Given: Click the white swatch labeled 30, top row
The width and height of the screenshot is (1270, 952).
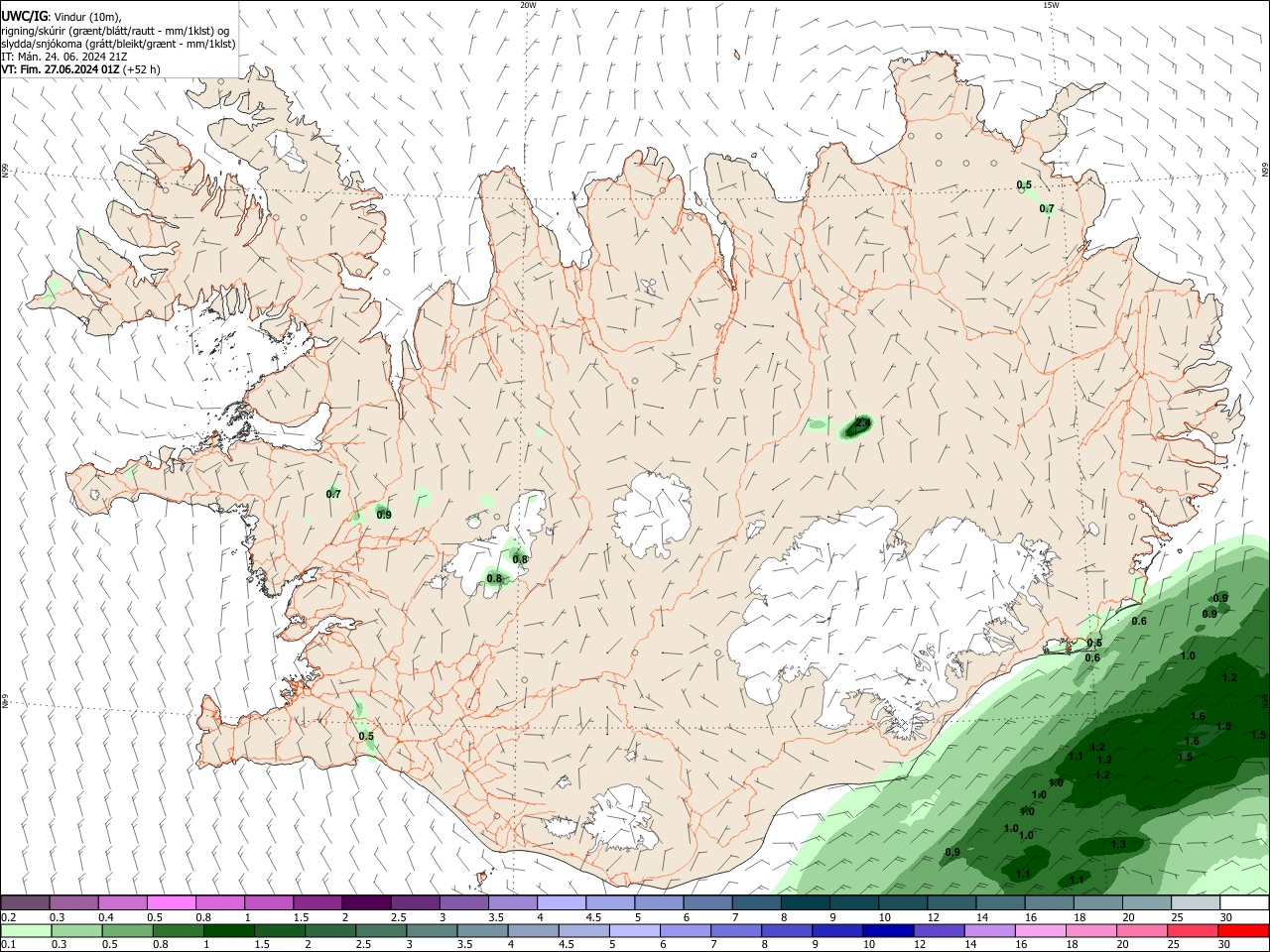Looking at the screenshot, I should tap(1245, 902).
